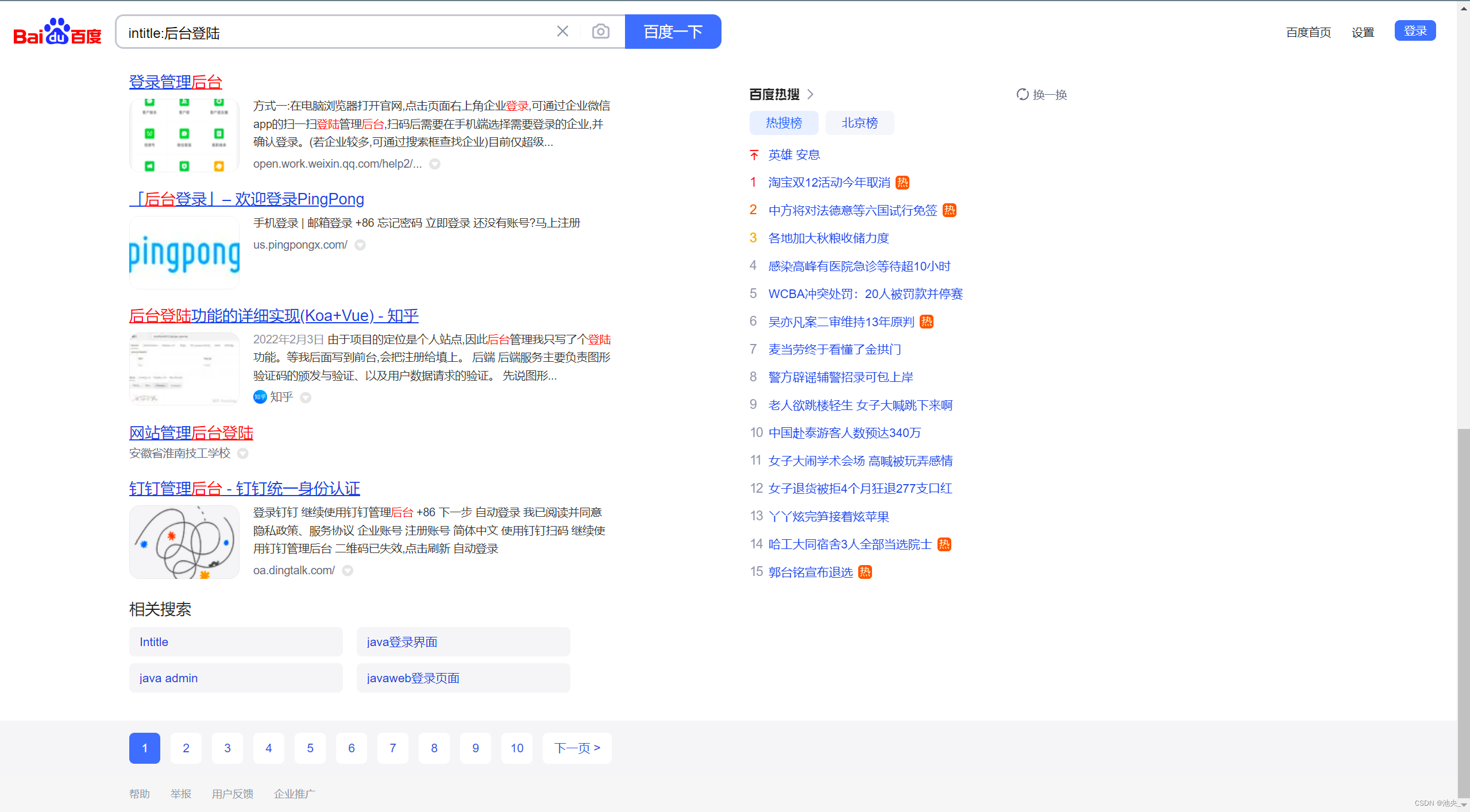The height and width of the screenshot is (812, 1470).
Task: Open 钉钉管理后台 result link
Action: (245, 488)
